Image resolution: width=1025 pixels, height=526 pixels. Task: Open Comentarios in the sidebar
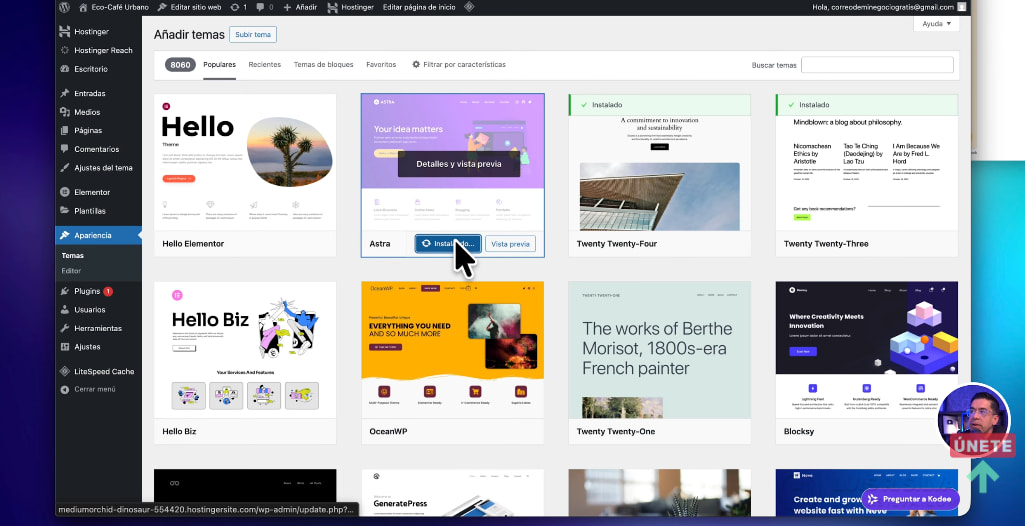pyautogui.click(x=98, y=149)
